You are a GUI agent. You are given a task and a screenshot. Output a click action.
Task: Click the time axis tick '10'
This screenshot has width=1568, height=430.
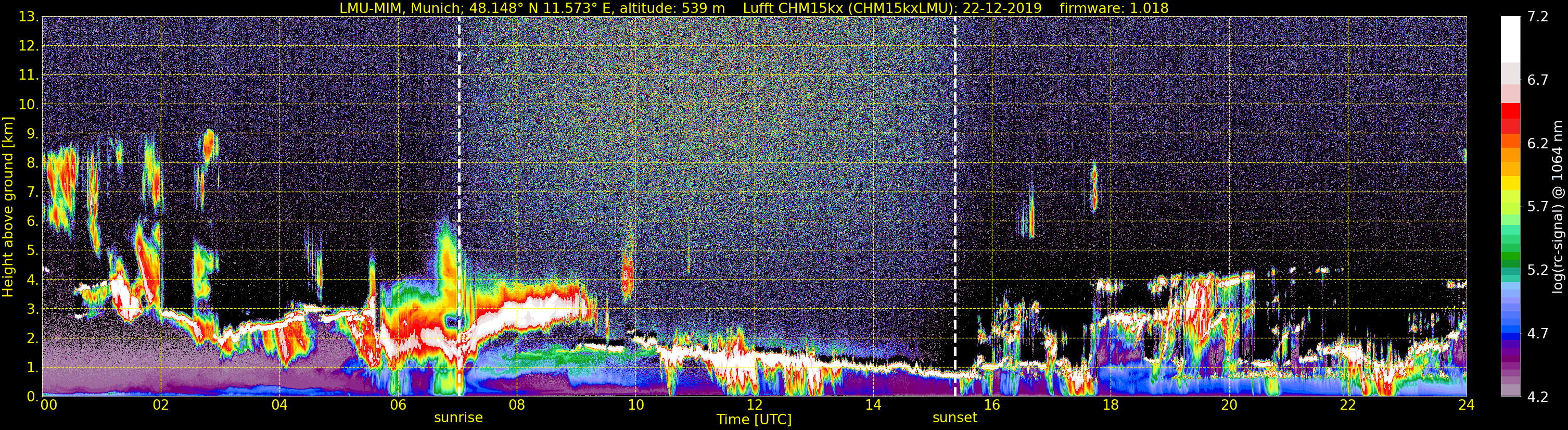tap(635, 405)
